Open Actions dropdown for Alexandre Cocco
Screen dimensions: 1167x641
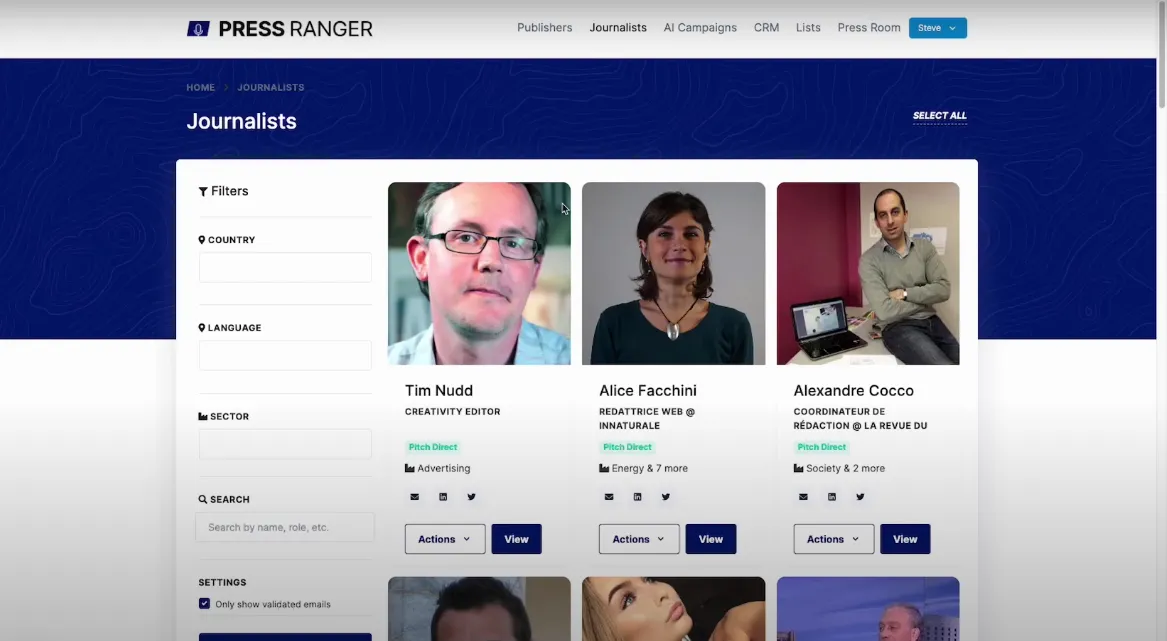coord(833,539)
